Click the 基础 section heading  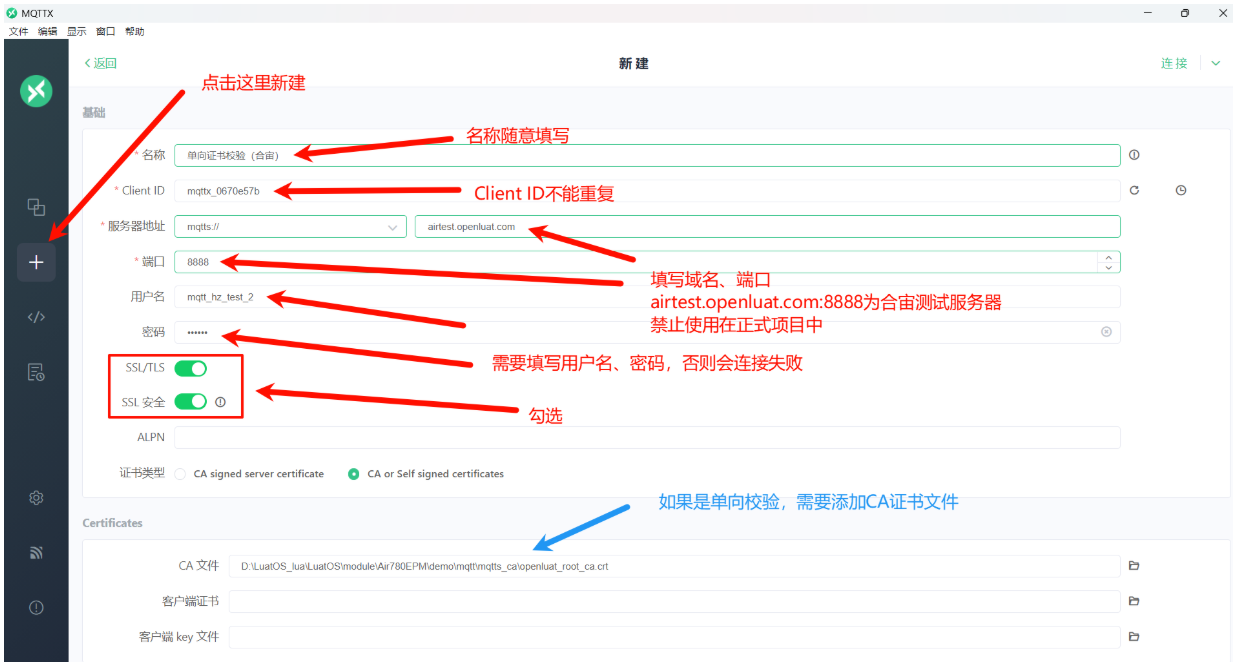(x=94, y=113)
